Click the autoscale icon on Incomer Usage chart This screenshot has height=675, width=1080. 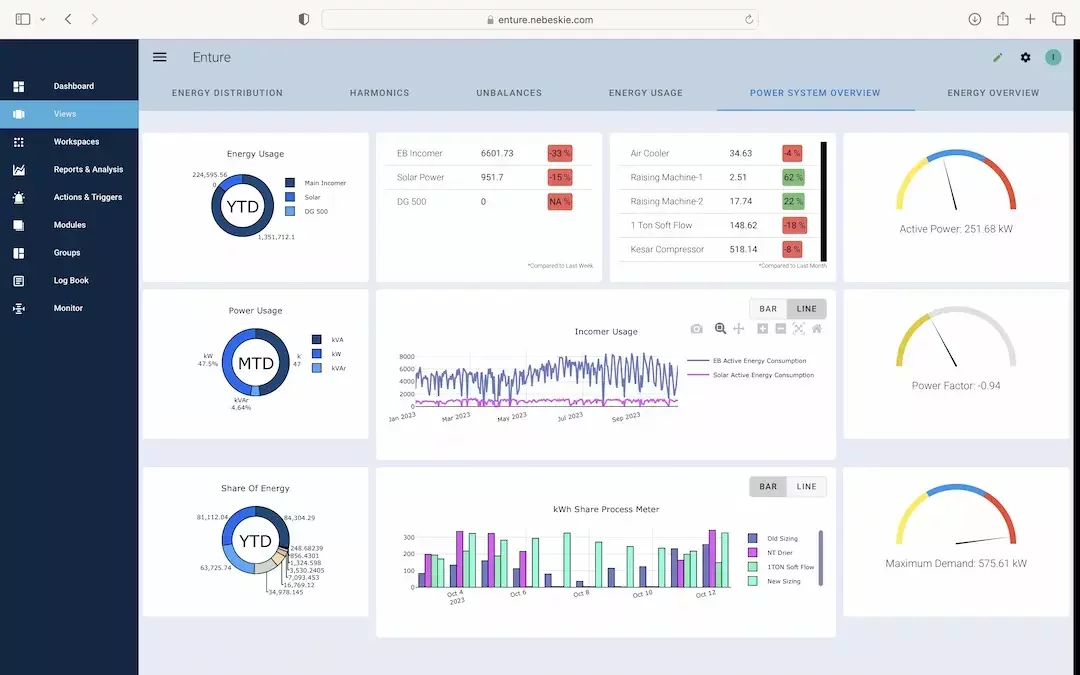pos(799,329)
